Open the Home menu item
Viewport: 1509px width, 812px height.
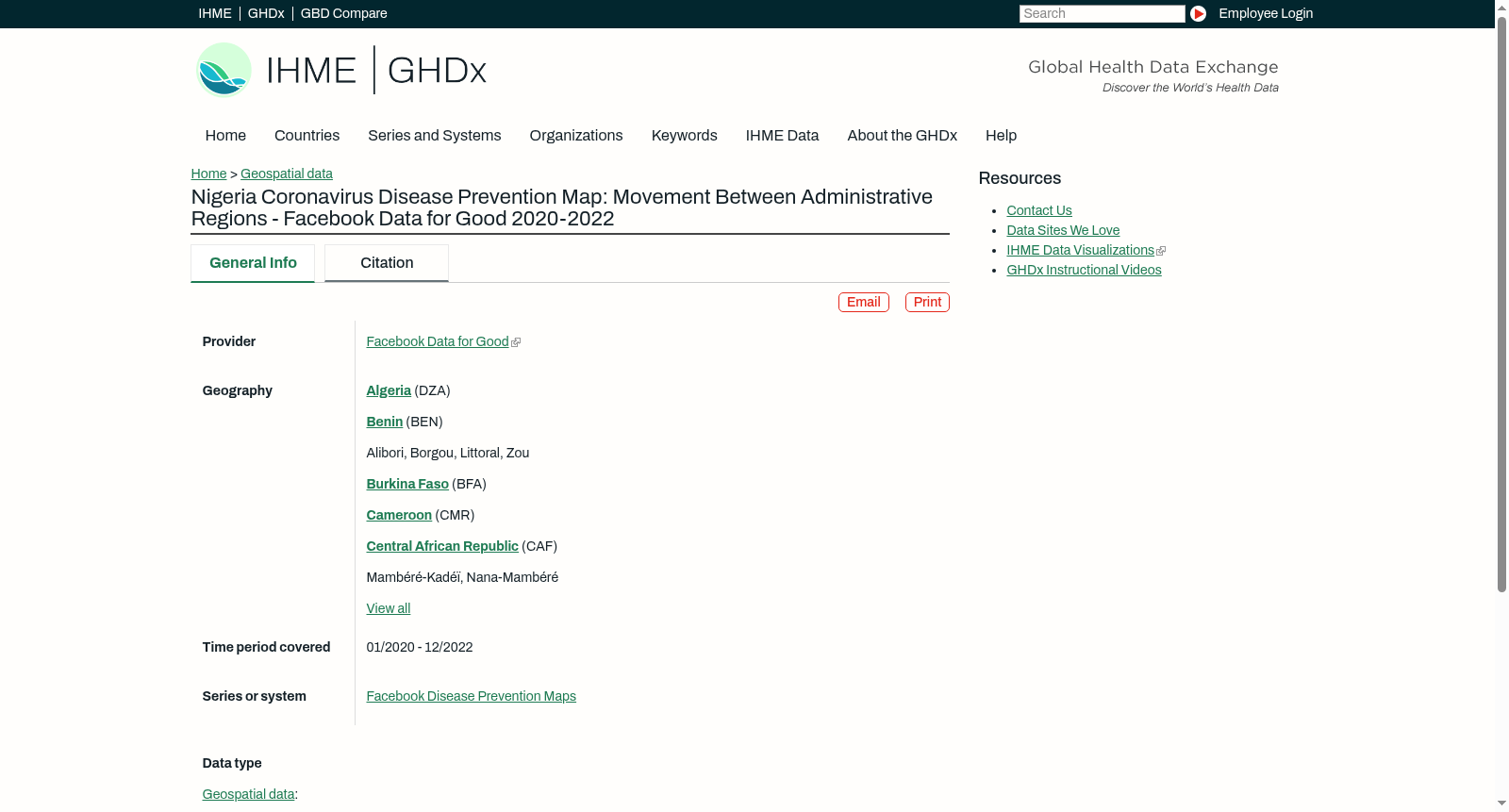pyautogui.click(x=225, y=136)
